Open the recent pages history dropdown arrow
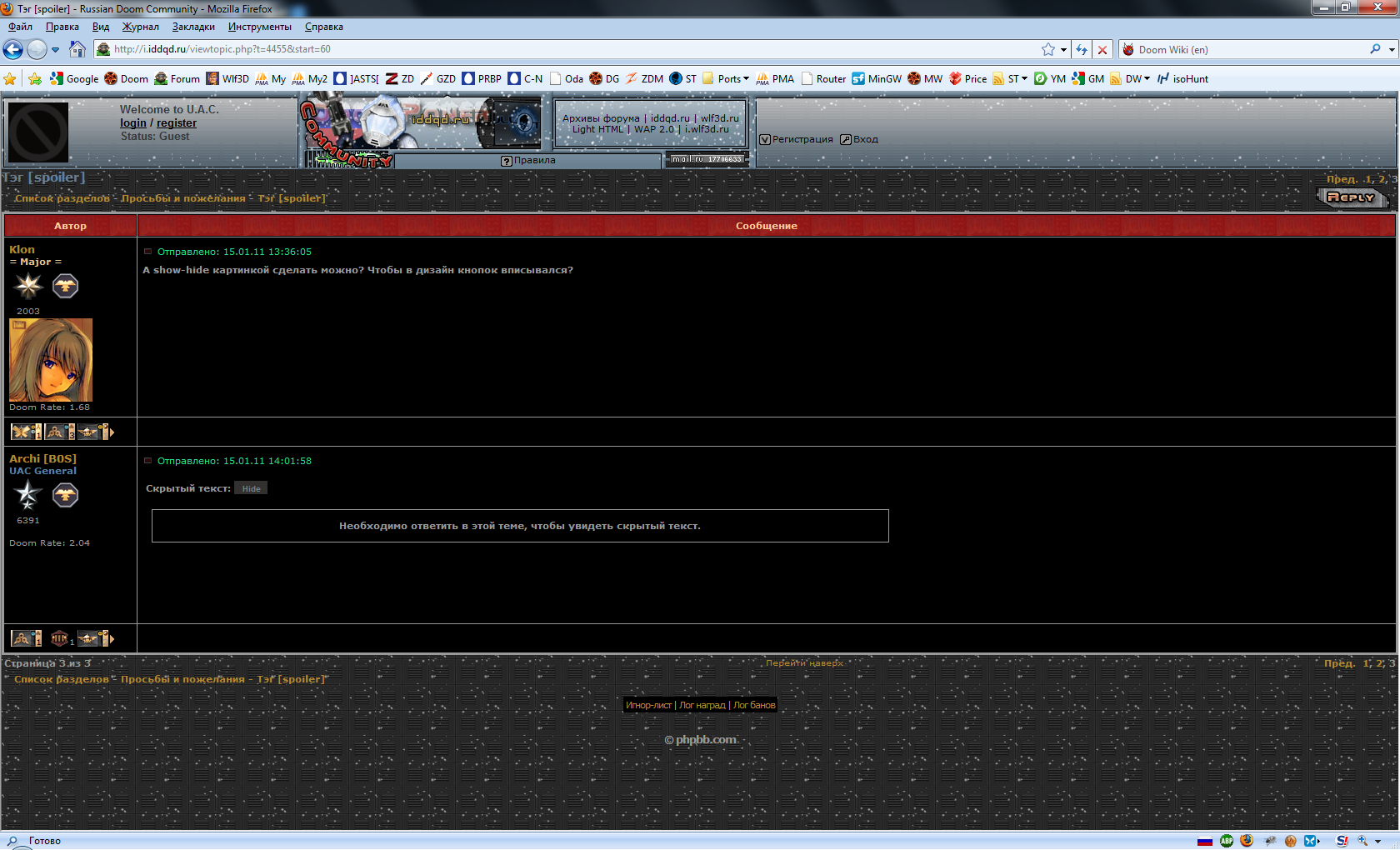This screenshot has height=850, width=1400. tap(56, 50)
